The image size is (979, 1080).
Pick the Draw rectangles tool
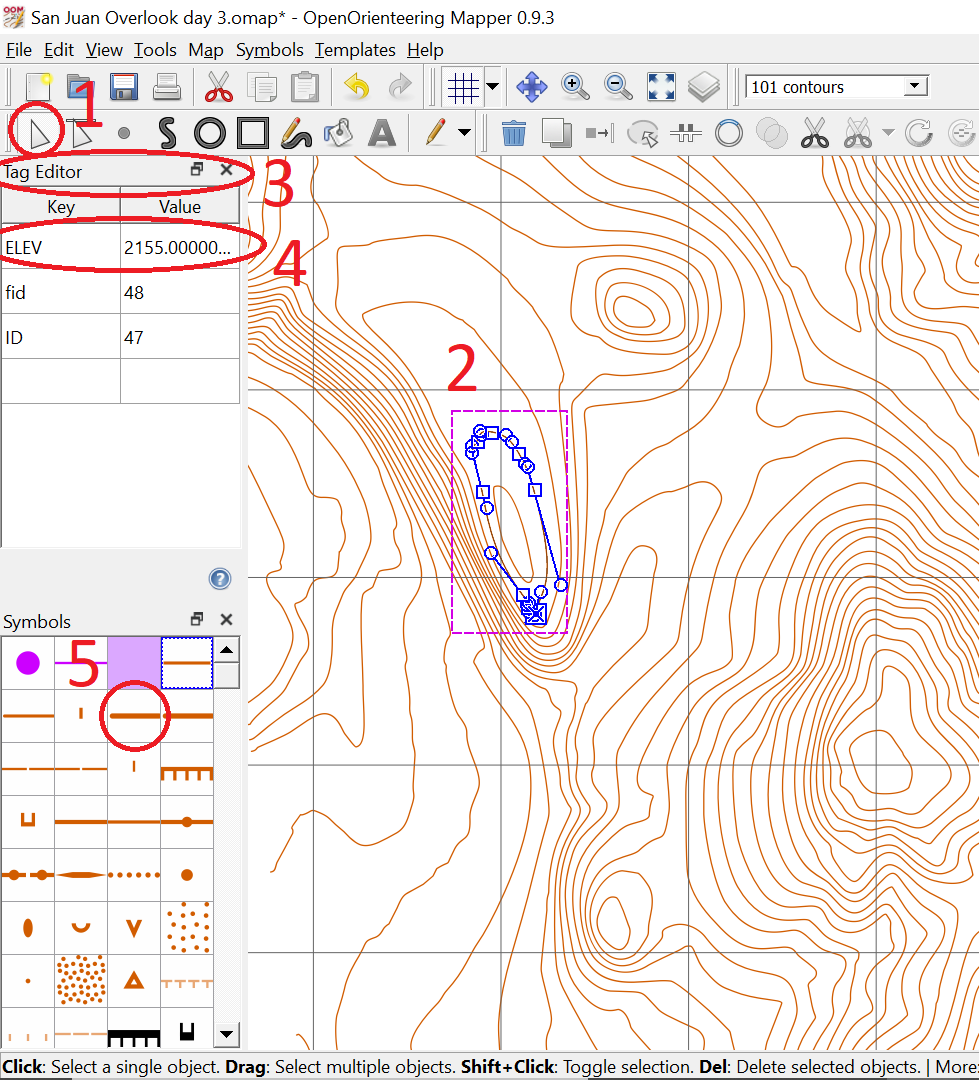tap(251, 132)
